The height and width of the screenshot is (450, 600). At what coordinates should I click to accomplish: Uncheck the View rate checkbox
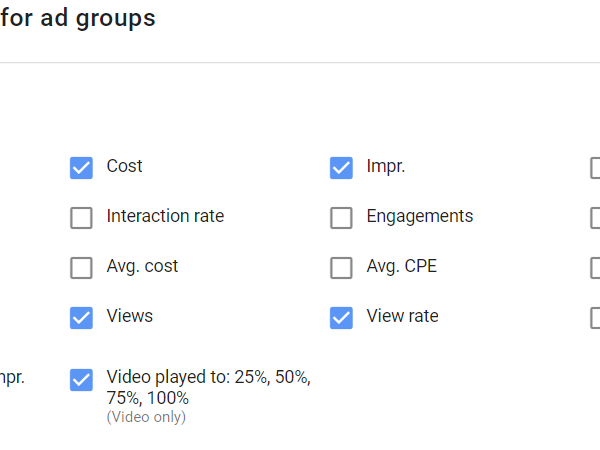[x=341, y=317]
